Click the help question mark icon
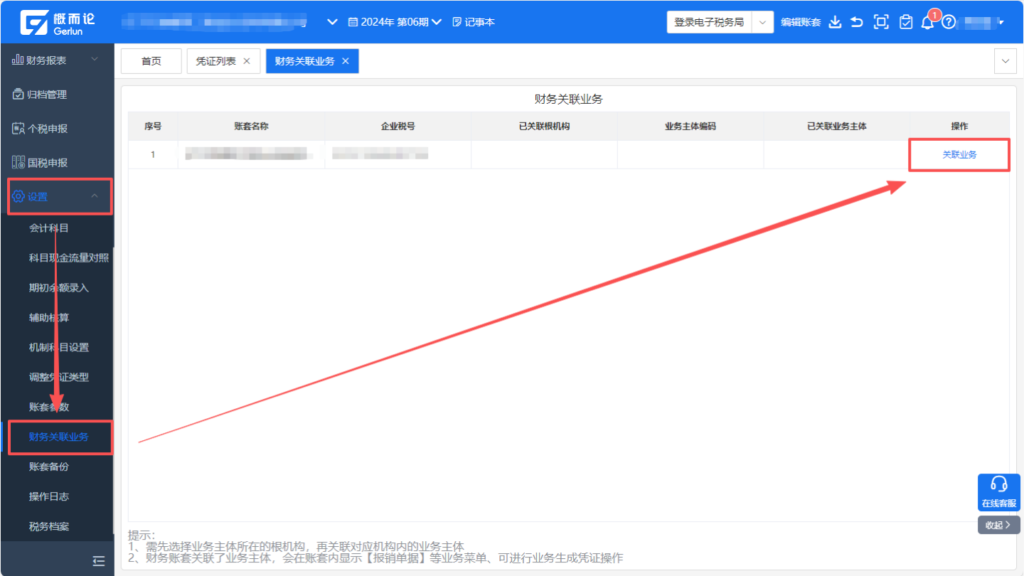 [949, 22]
